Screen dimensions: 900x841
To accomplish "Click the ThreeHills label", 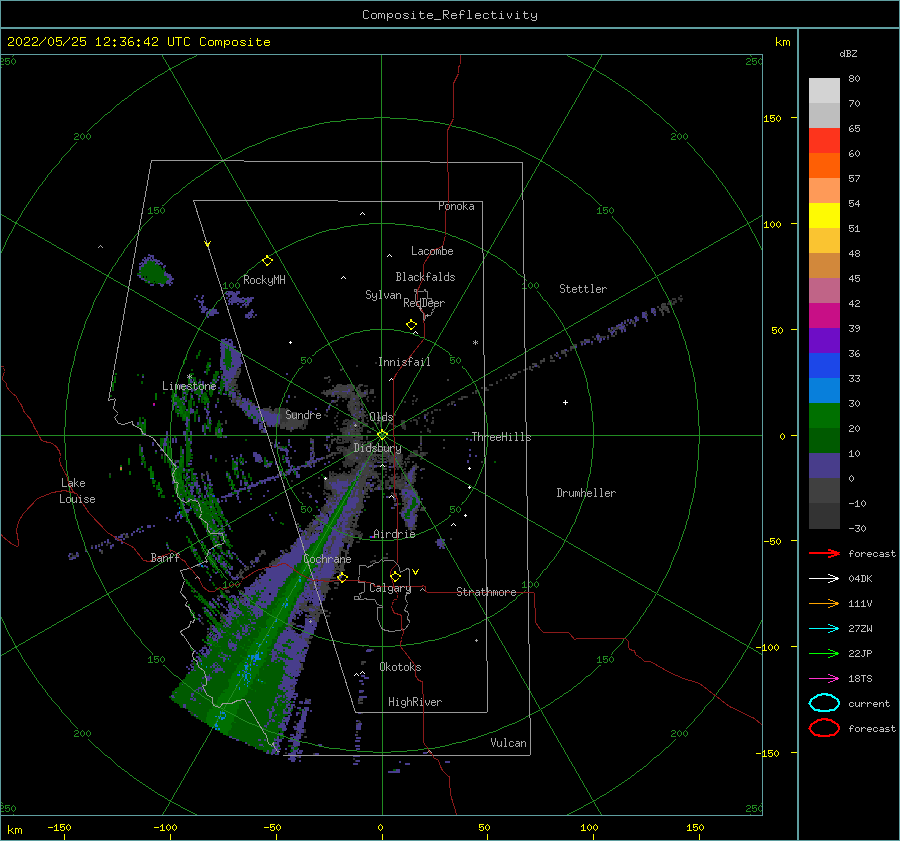I will pyautogui.click(x=501, y=437).
